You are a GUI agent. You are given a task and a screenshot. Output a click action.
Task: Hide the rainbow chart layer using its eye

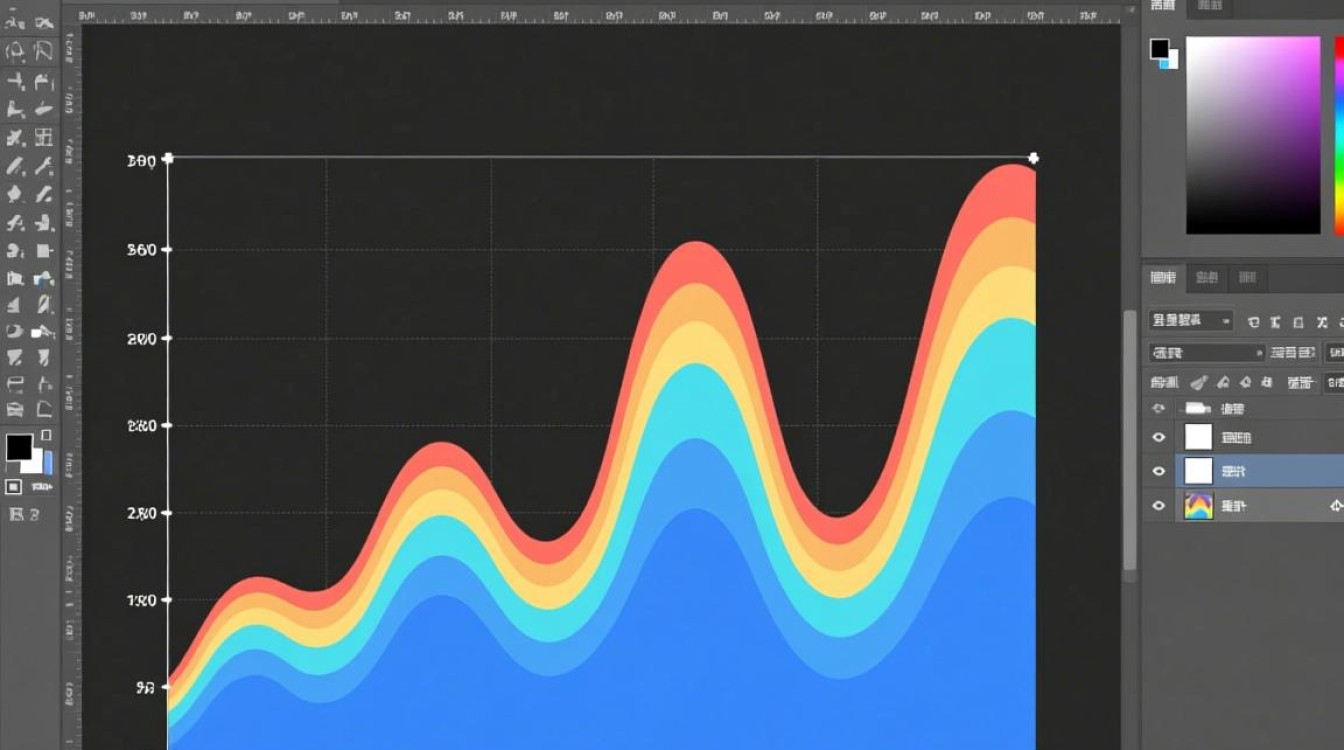[x=1159, y=506]
